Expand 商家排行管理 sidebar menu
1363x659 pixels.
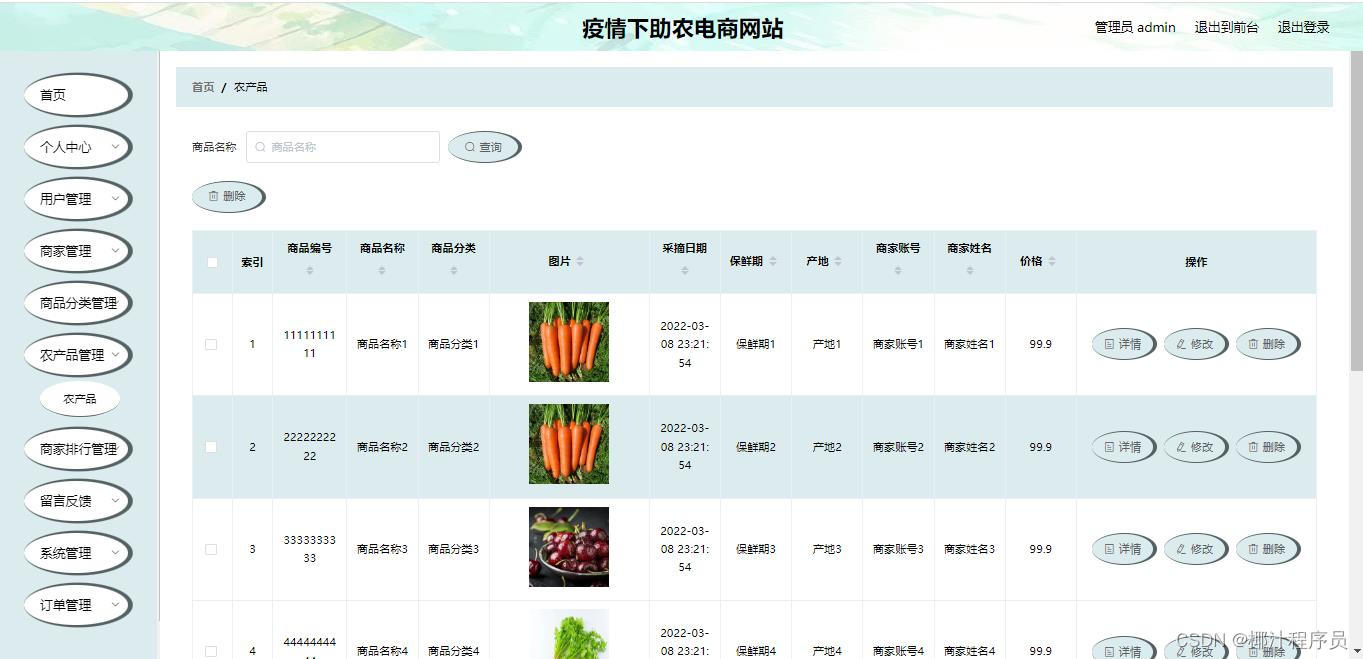77,449
